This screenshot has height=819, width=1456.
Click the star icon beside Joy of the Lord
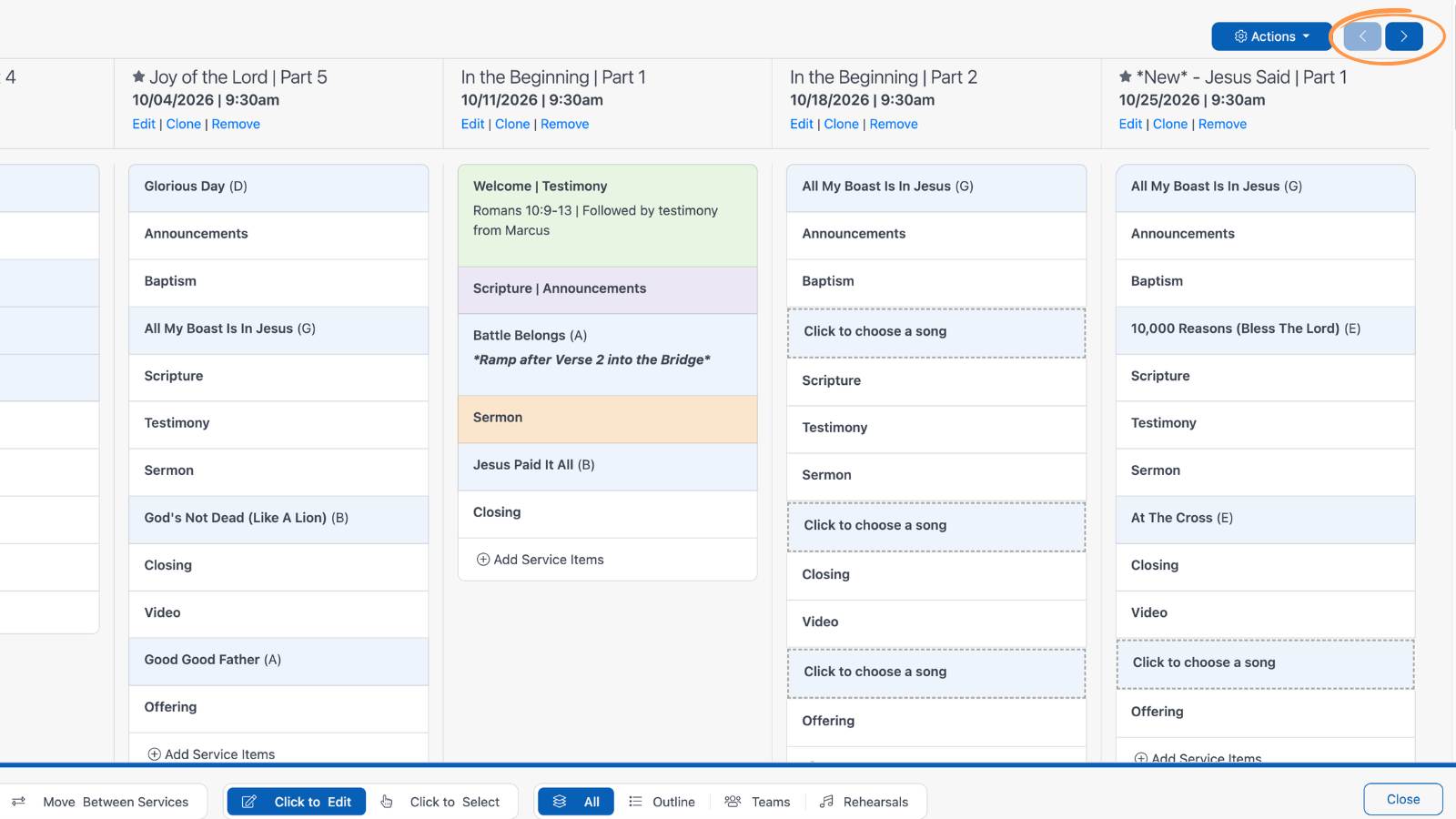138,77
